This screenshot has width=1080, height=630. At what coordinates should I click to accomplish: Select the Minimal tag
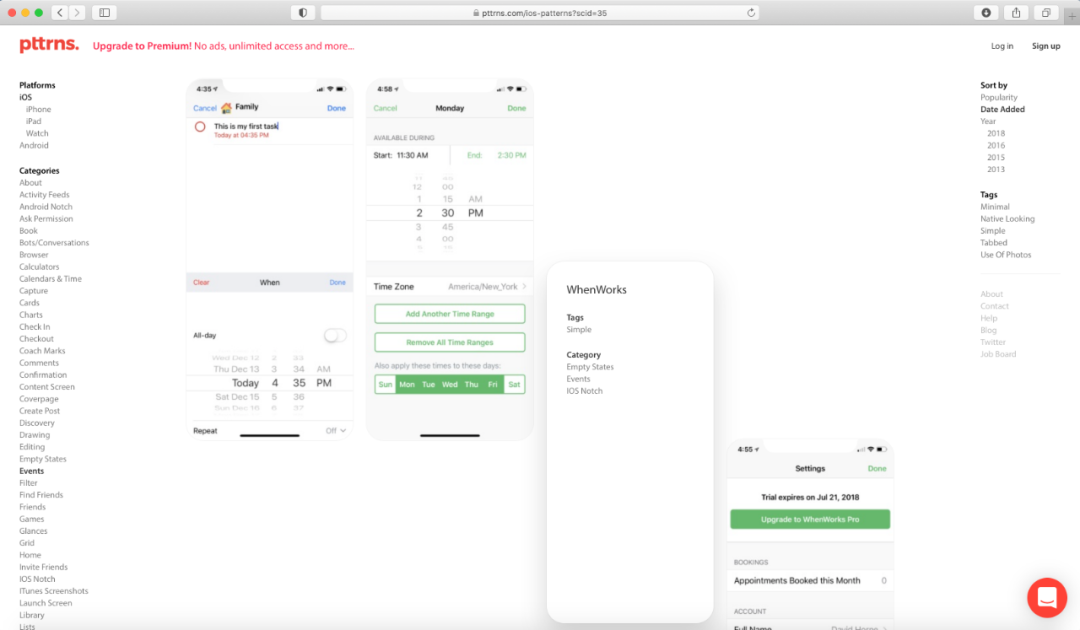[x=995, y=207]
